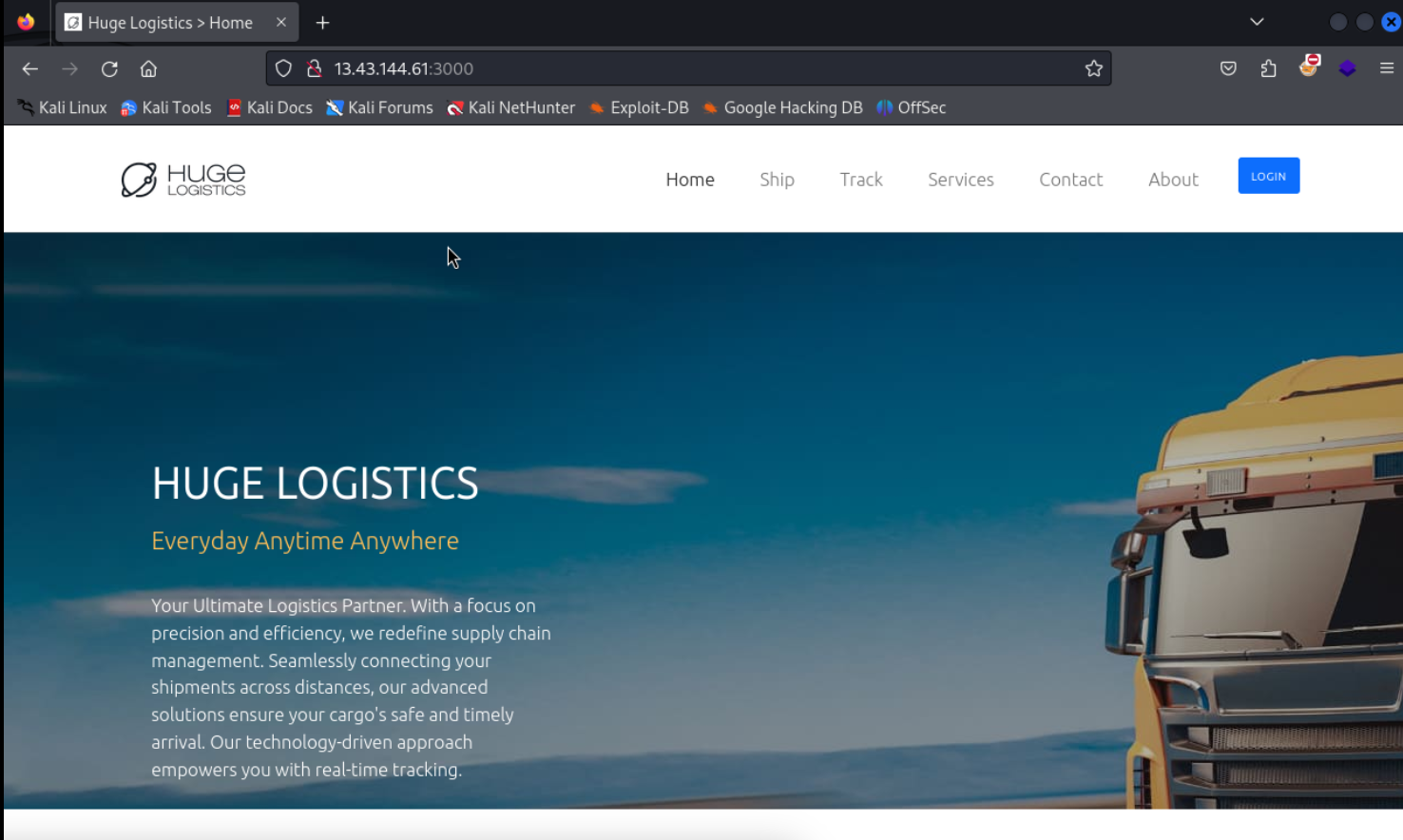Open the Extensions puzzle icon
Screen dimensions: 1403x840
pos(1268,68)
